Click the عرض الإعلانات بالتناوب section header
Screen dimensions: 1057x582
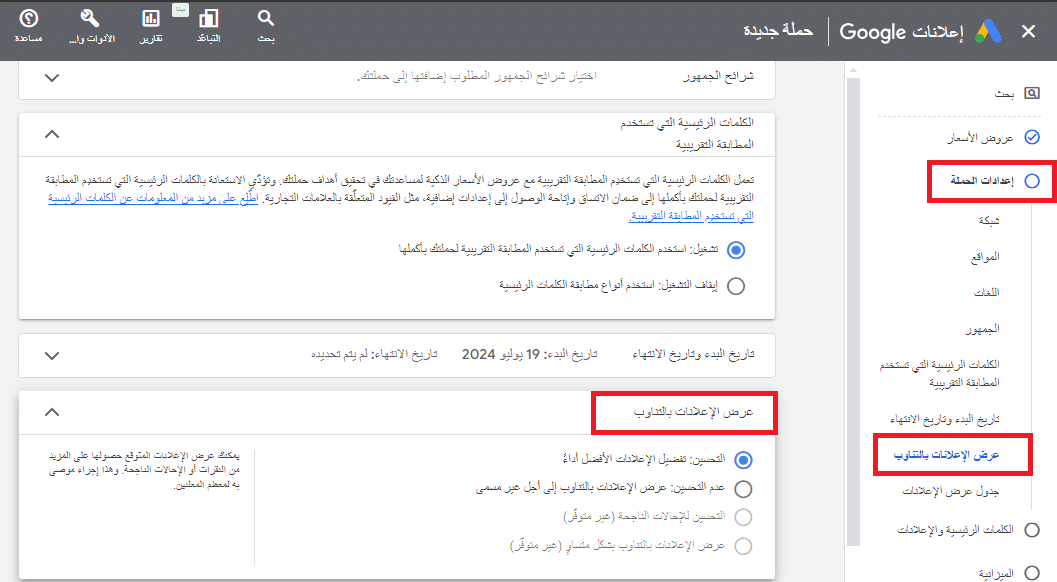(694, 412)
